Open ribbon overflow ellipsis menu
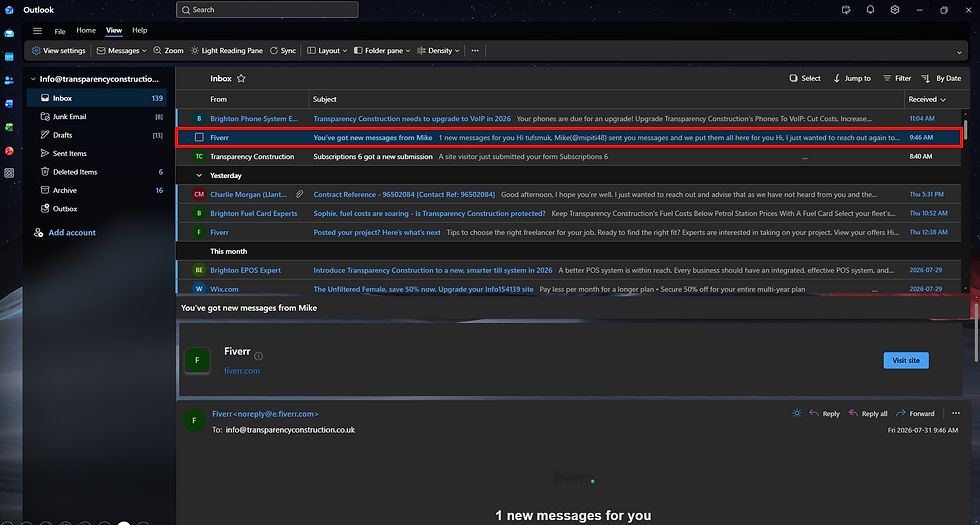This screenshot has height=525, width=980. 475,51
